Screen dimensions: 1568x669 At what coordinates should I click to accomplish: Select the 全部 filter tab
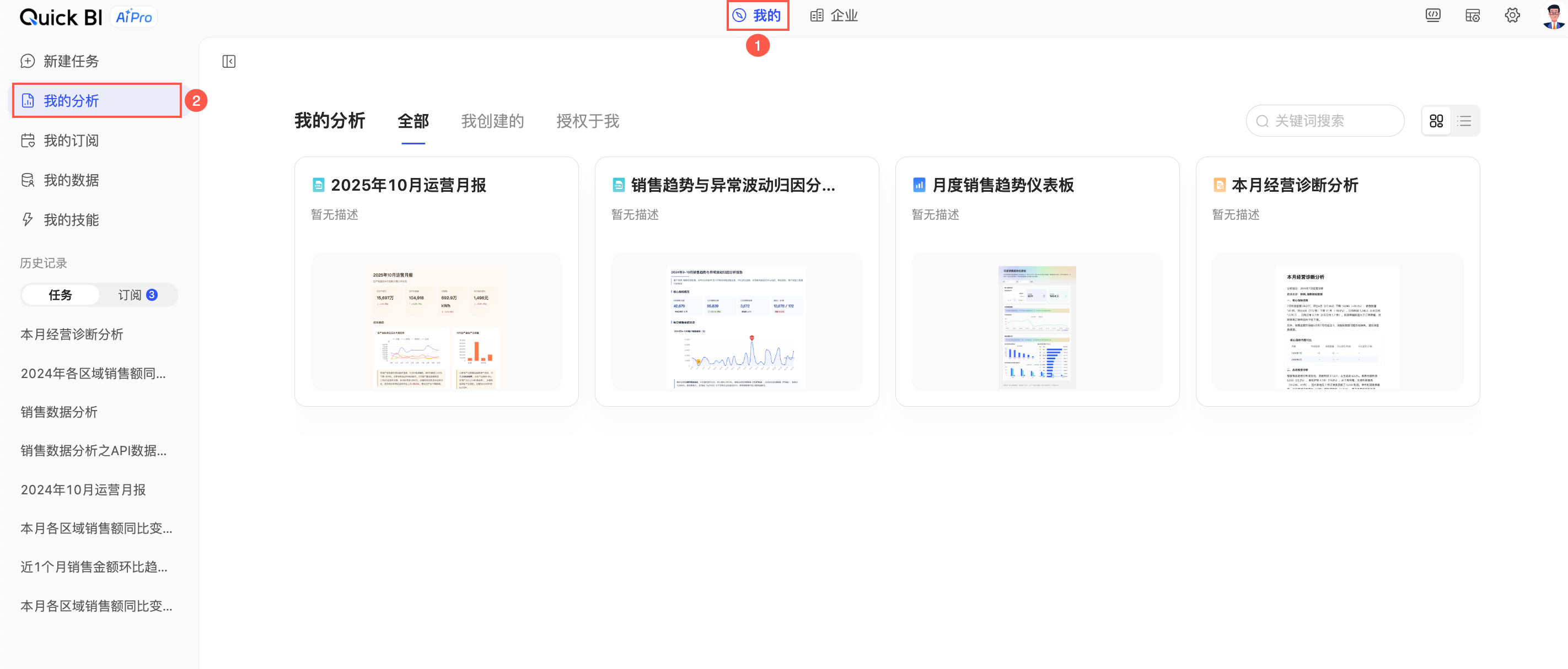[x=414, y=121]
